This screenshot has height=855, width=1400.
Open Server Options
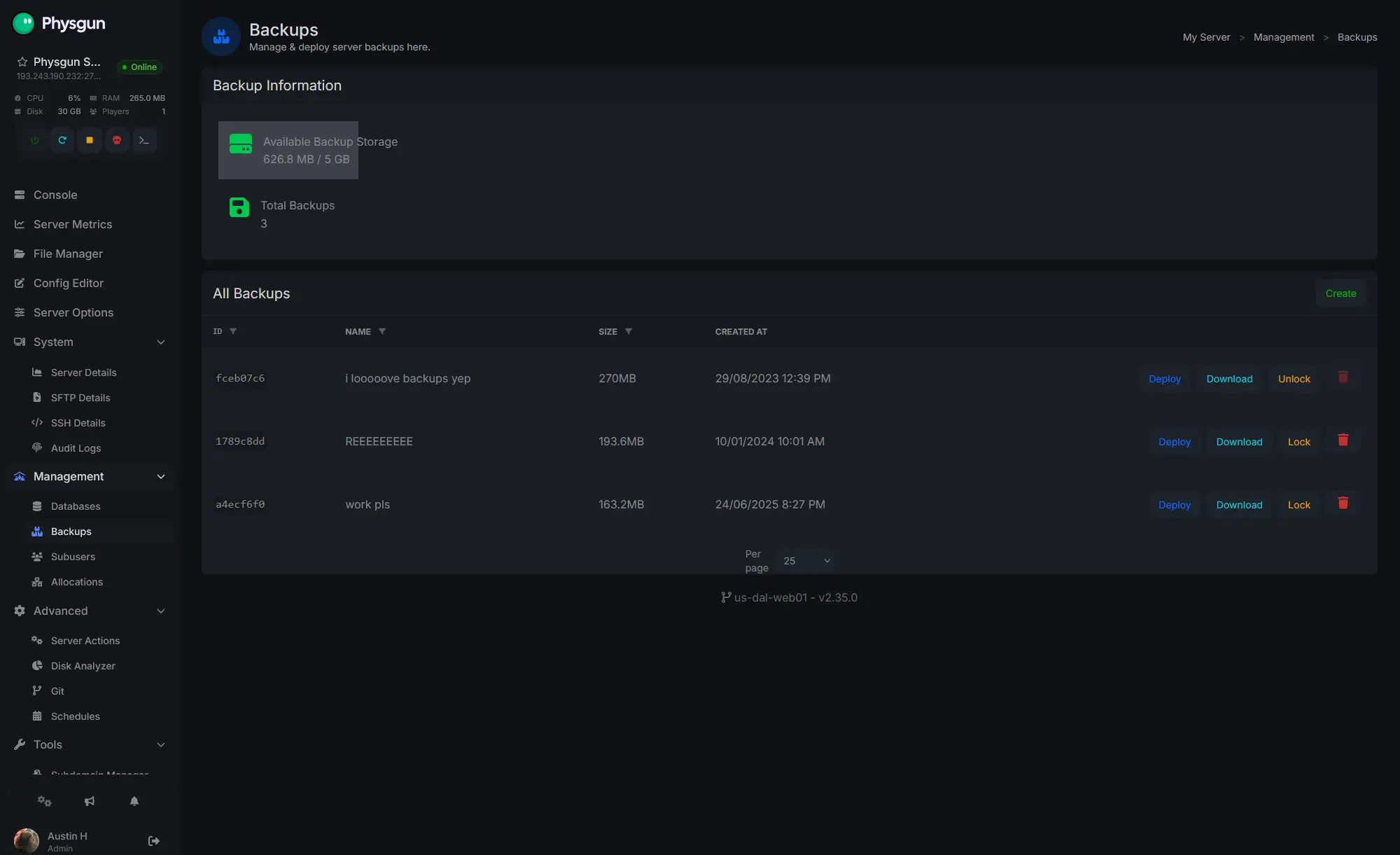pyautogui.click(x=90, y=312)
